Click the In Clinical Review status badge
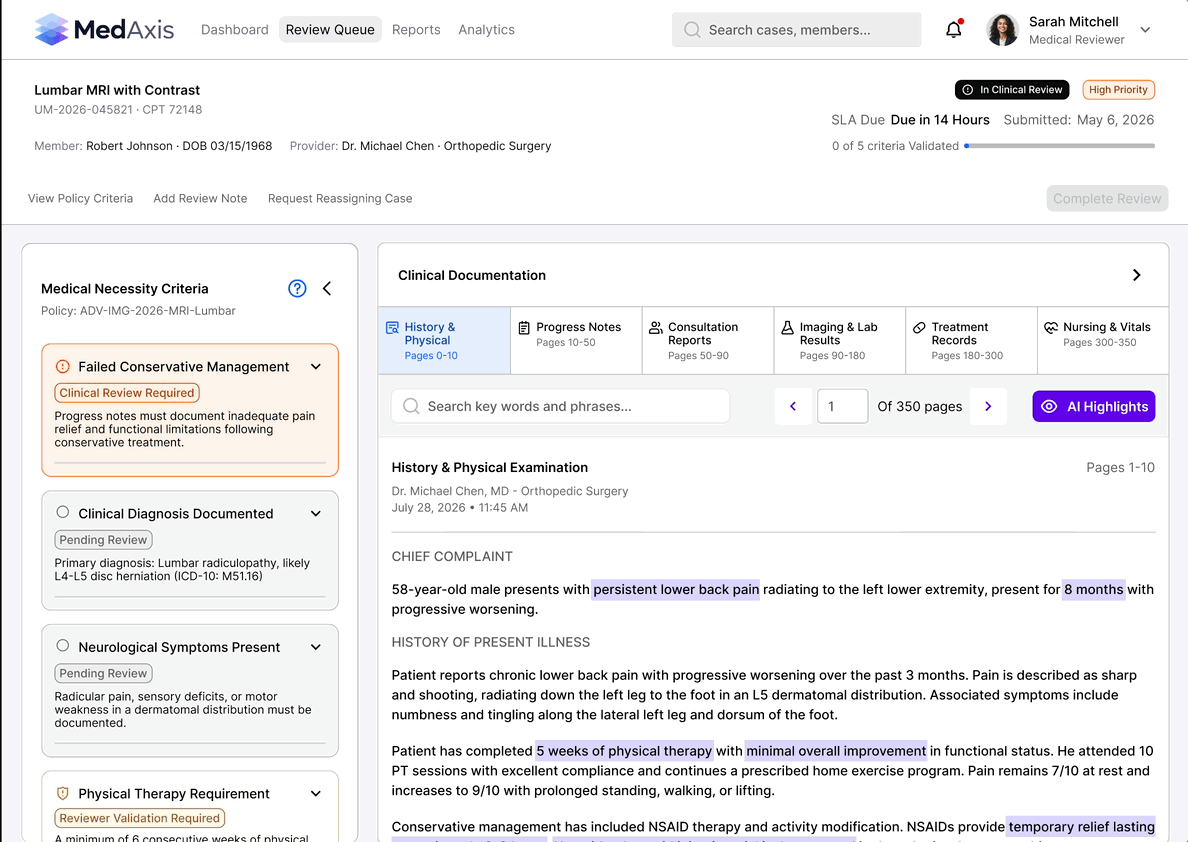The image size is (1188, 842). coord(1011,89)
